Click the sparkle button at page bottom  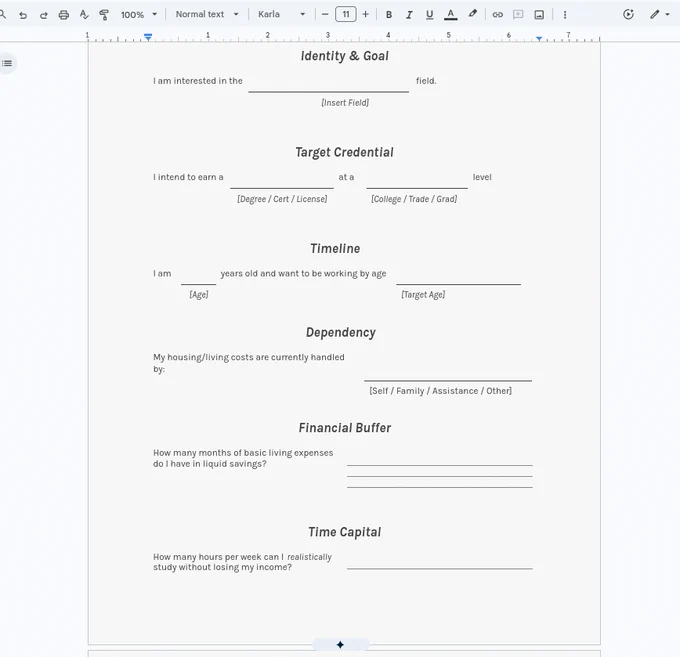click(x=340, y=645)
